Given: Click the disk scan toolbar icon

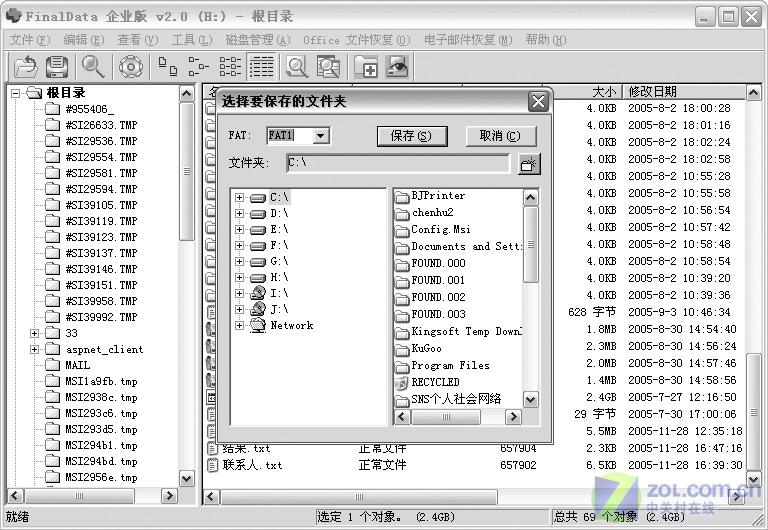Looking at the screenshot, I should click(131, 67).
